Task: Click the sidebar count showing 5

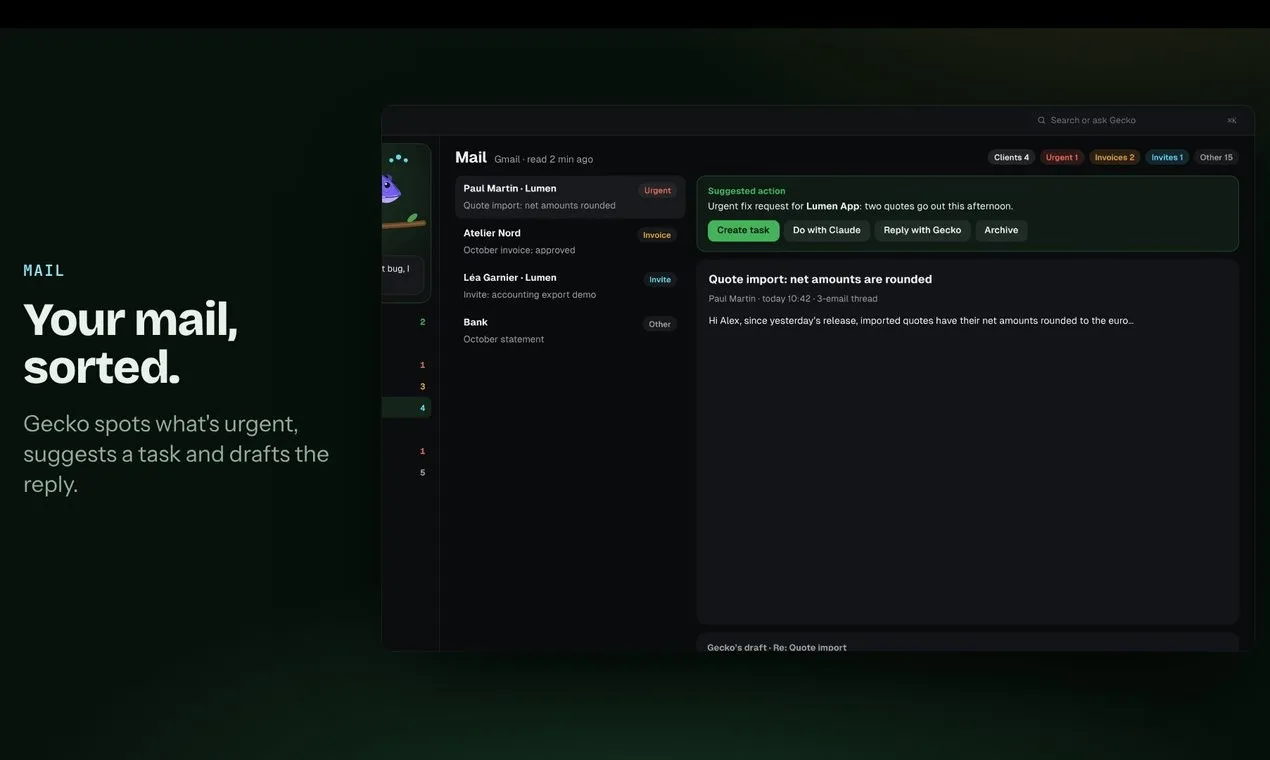Action: (x=423, y=472)
